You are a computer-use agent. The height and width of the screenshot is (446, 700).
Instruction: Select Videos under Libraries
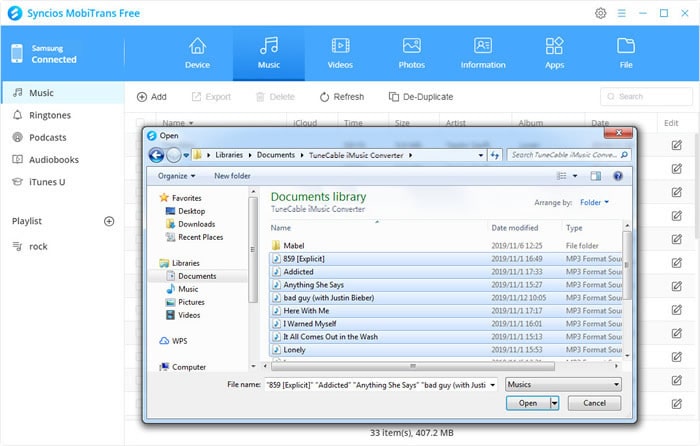(x=189, y=315)
